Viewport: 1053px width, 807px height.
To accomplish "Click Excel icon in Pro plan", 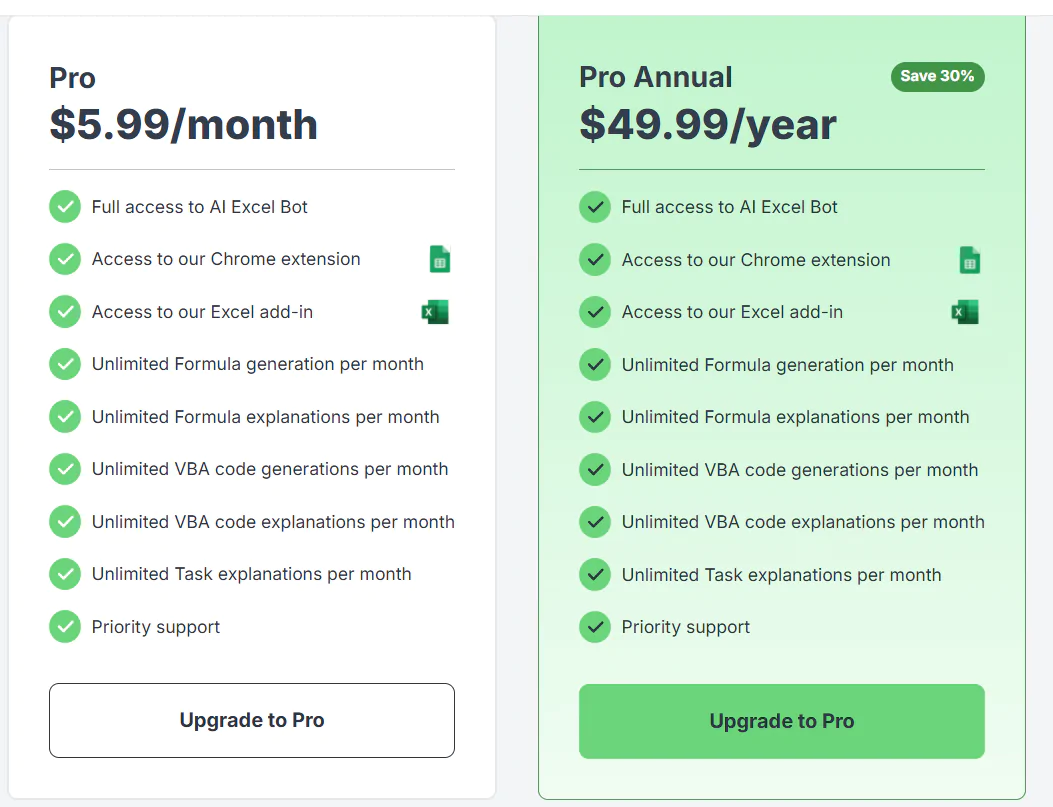I will [435, 312].
